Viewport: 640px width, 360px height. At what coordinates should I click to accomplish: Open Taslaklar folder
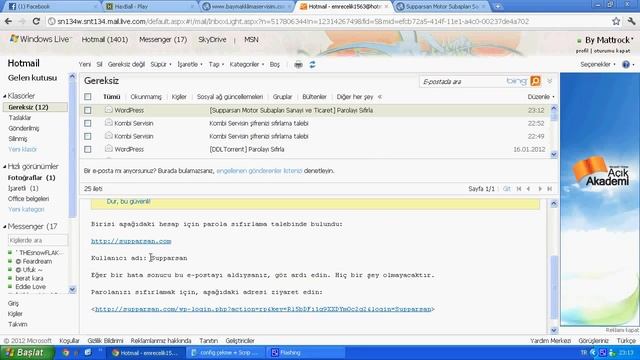click(20, 118)
